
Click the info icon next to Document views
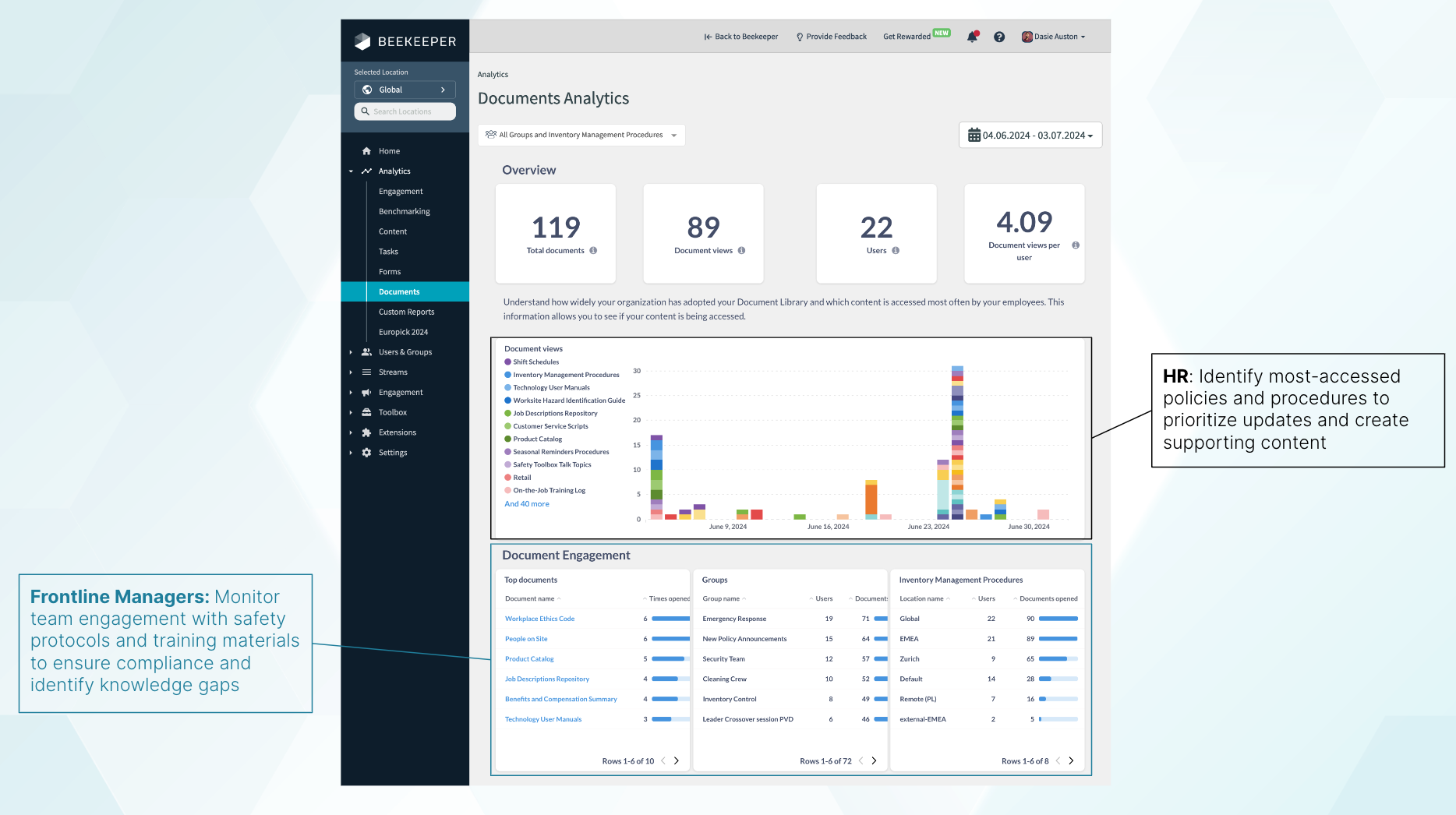click(741, 251)
